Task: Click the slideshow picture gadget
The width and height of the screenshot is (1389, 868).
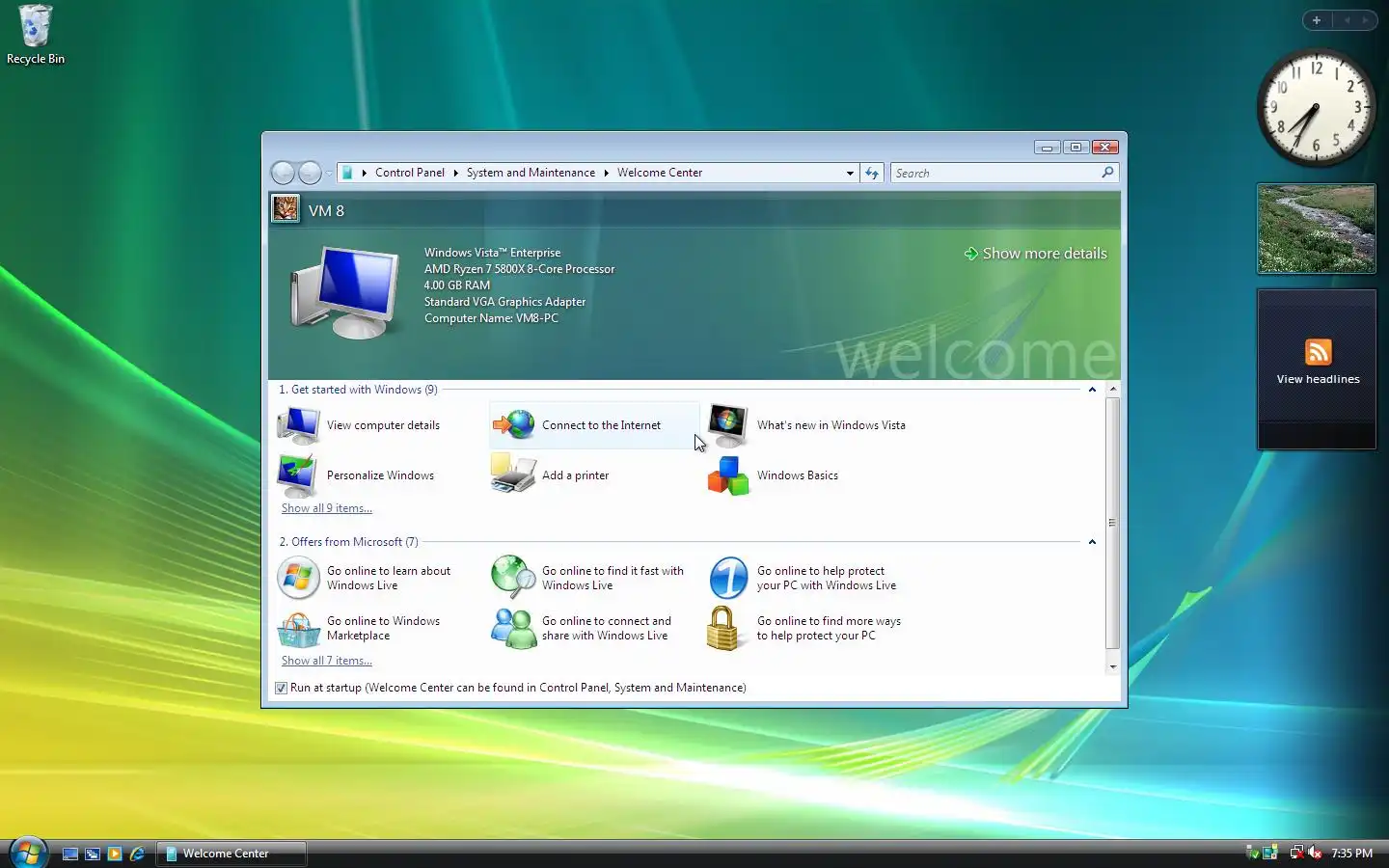Action: coord(1316,229)
